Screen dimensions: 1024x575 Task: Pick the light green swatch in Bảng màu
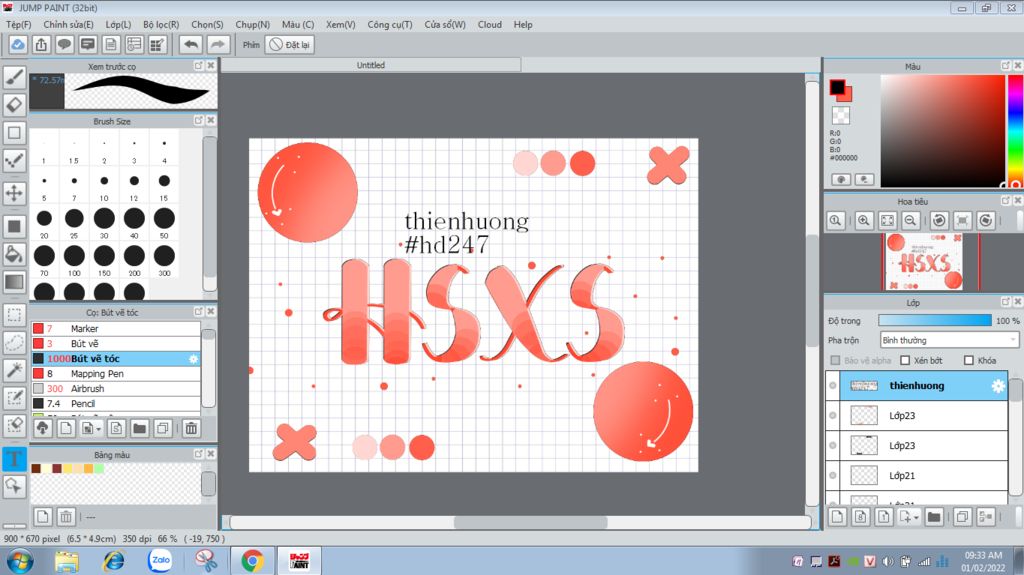pyautogui.click(x=99, y=468)
